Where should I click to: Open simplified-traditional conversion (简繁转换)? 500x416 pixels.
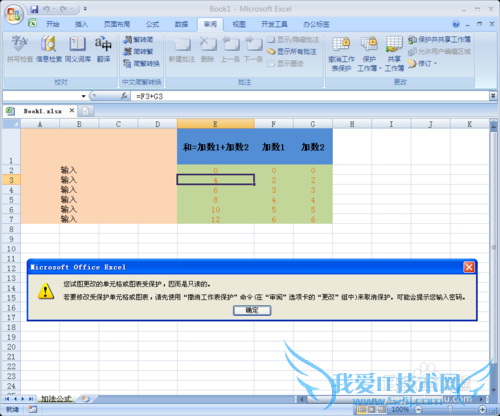(142, 63)
